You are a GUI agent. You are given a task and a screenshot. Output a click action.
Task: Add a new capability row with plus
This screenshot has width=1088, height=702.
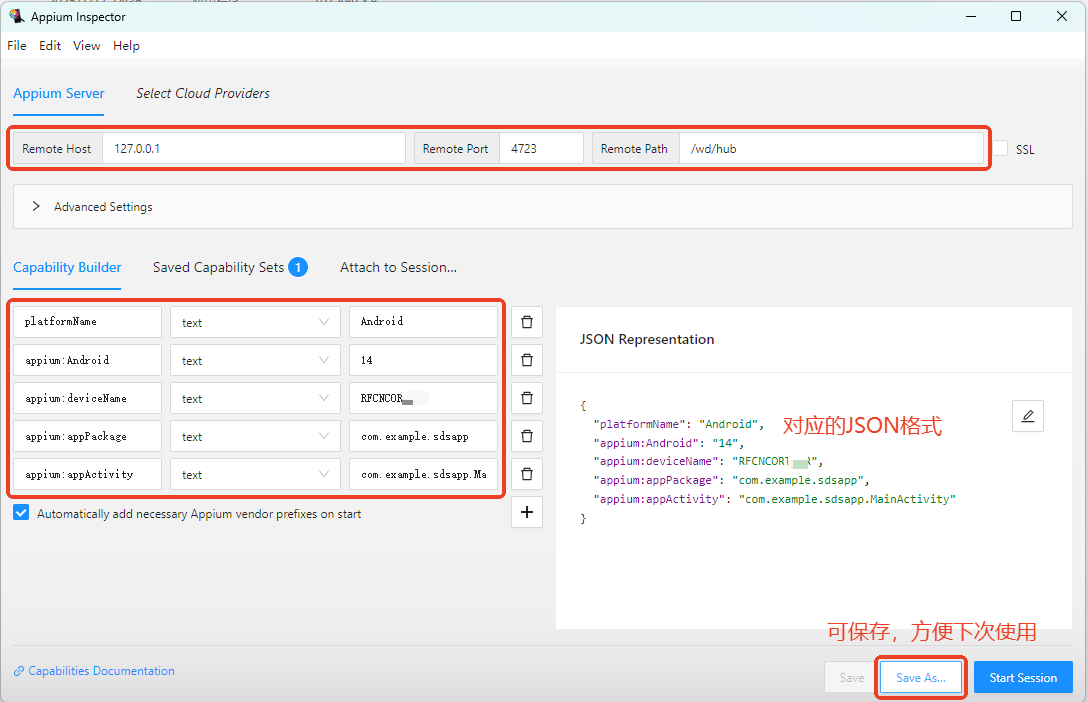527,512
